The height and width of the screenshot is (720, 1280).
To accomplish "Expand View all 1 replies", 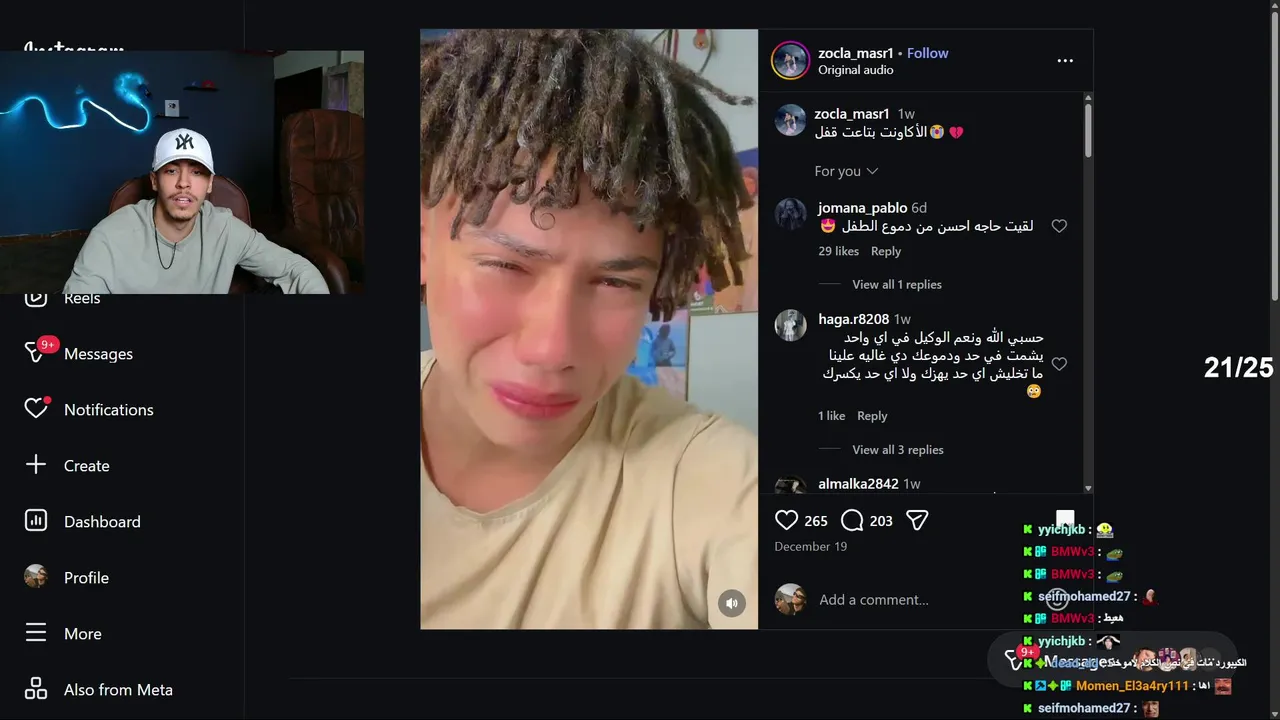I will tap(897, 285).
